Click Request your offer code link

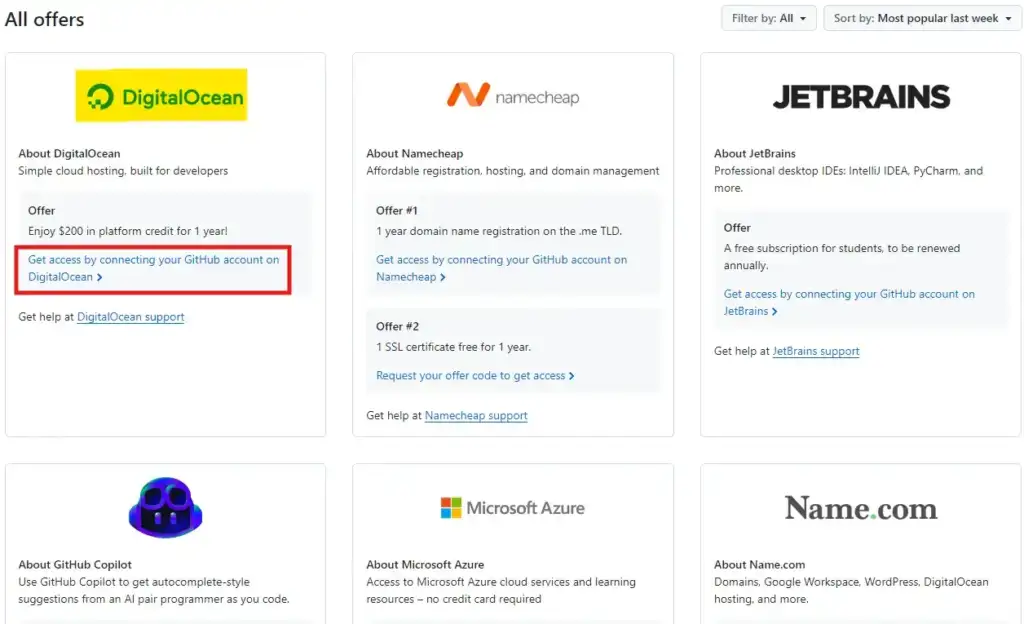[x=475, y=376]
